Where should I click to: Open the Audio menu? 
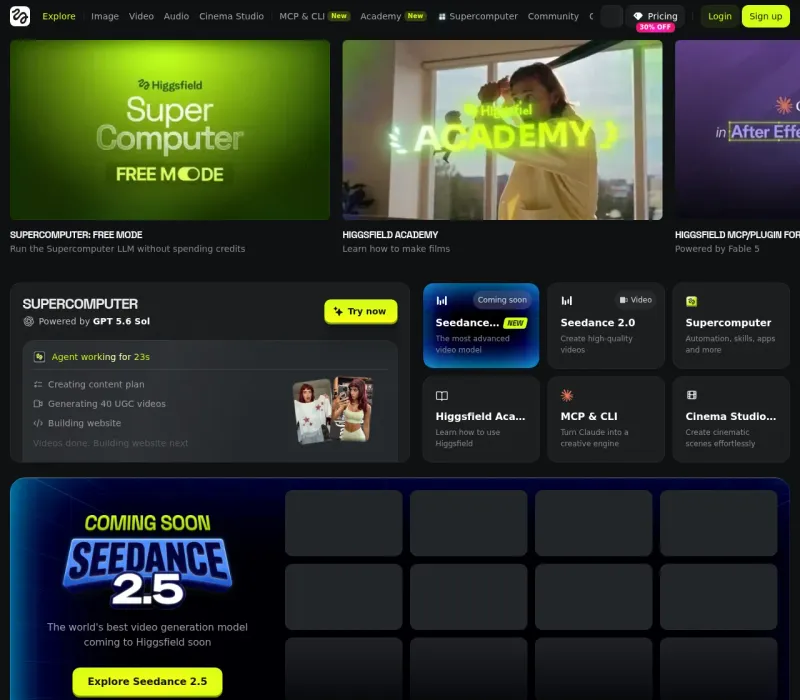pos(176,16)
